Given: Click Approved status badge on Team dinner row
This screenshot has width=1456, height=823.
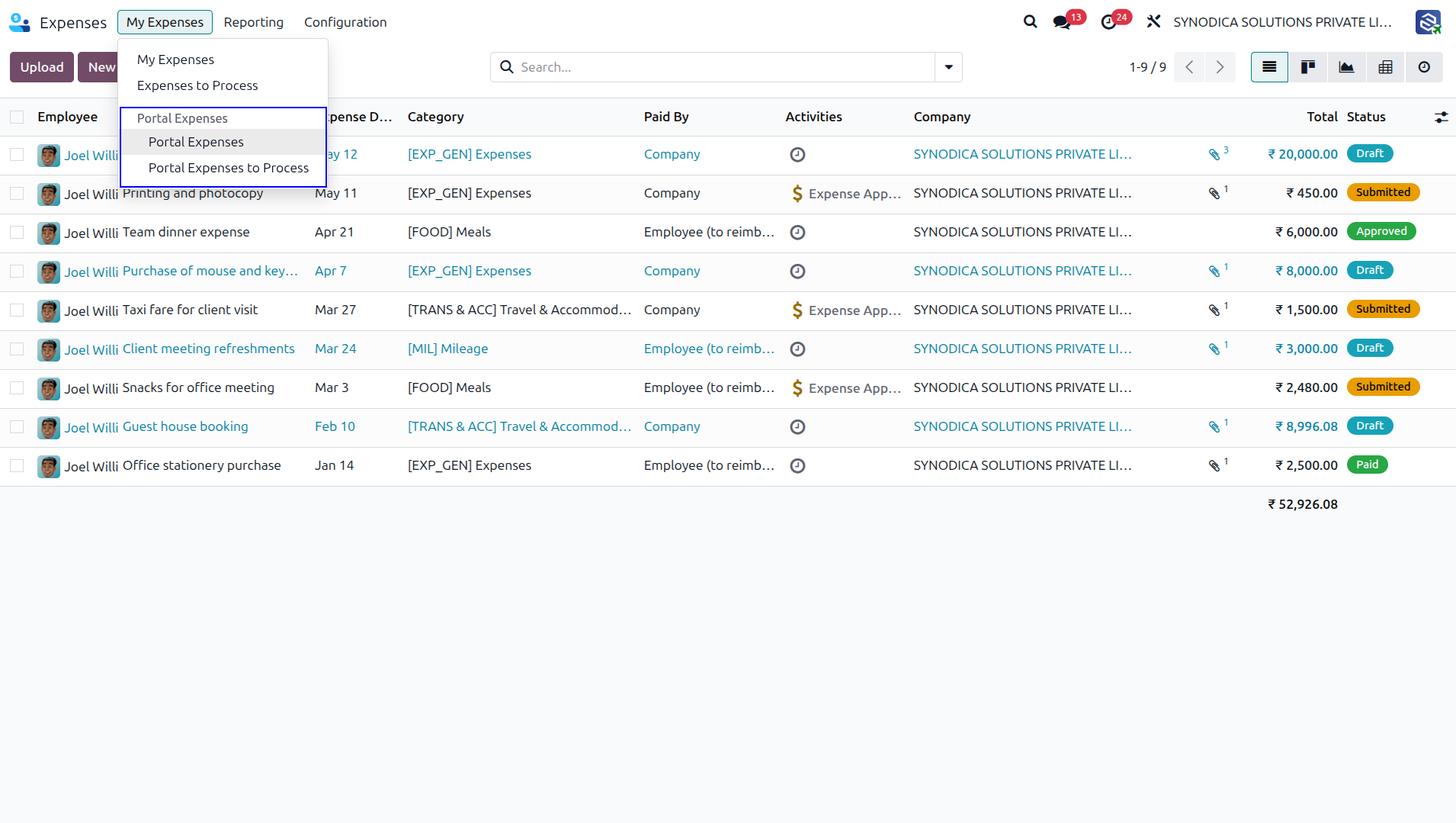Looking at the screenshot, I should (1381, 231).
